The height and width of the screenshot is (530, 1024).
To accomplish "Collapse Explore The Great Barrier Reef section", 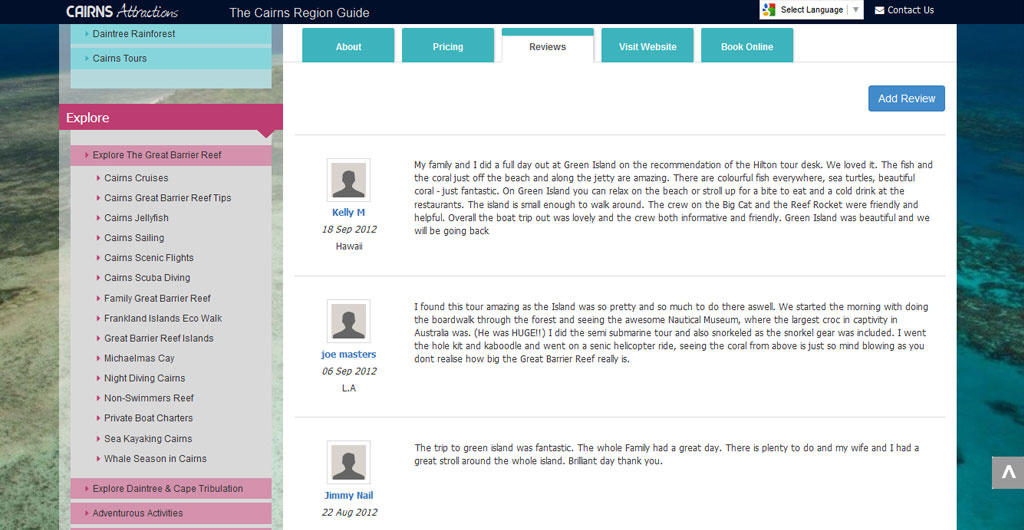I will point(157,155).
